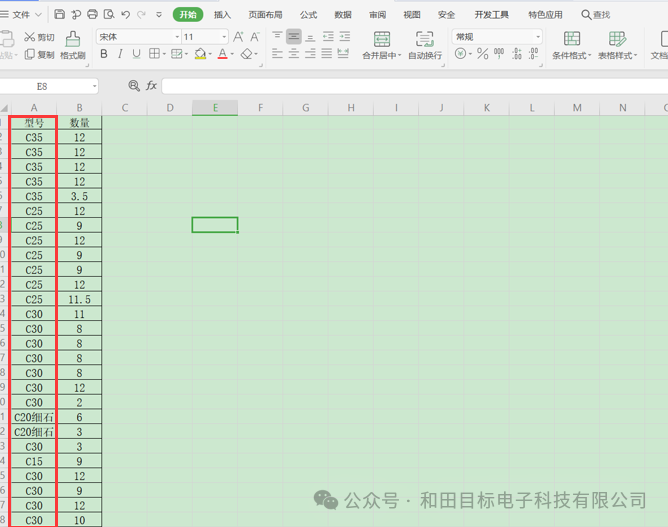Open the font size 11 dropdown

(224, 37)
